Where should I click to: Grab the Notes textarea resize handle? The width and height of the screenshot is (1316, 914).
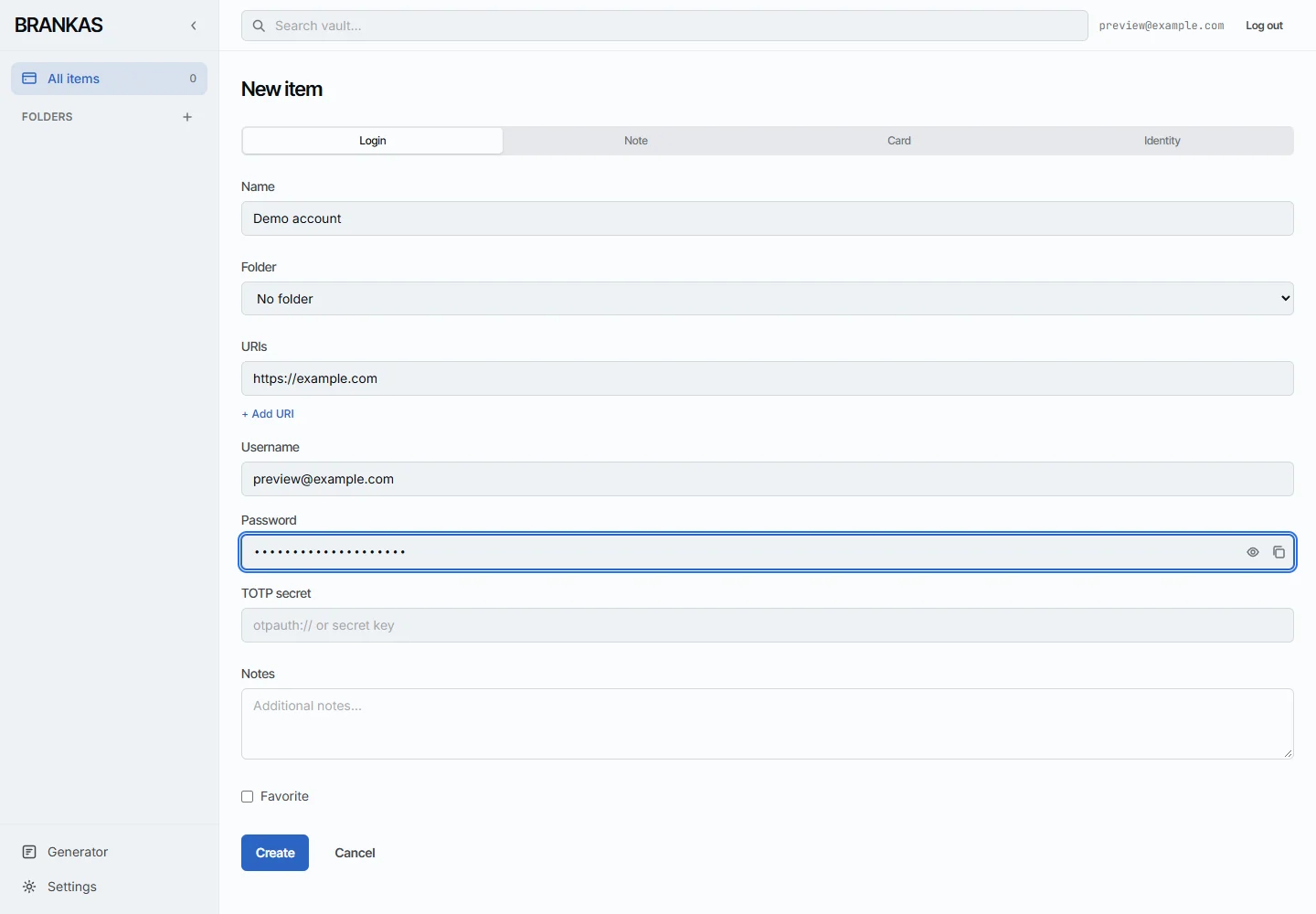[x=1288, y=753]
